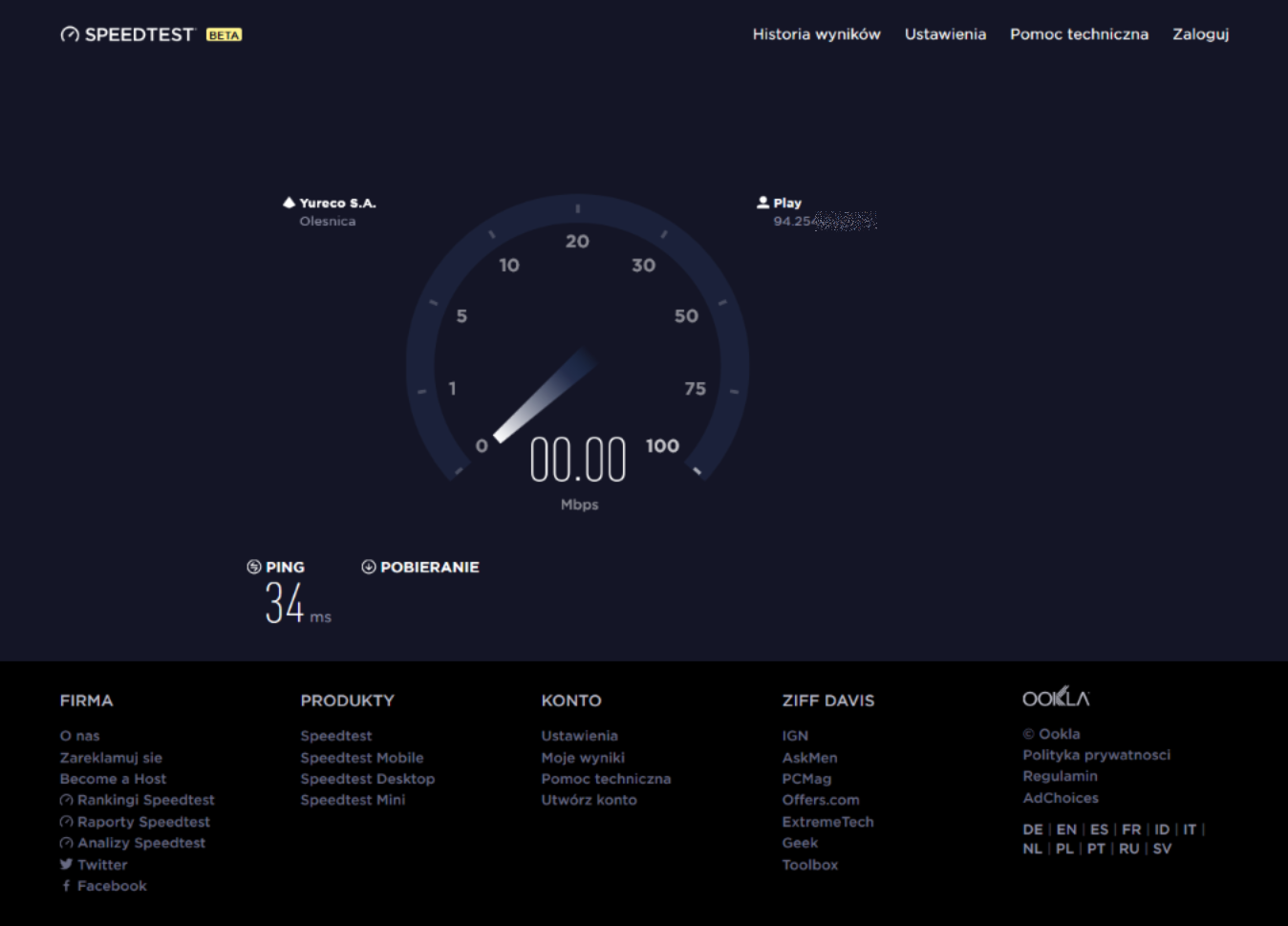Click the Pobieranie download icon
Screen dimensions: 1288x926
pos(368,567)
